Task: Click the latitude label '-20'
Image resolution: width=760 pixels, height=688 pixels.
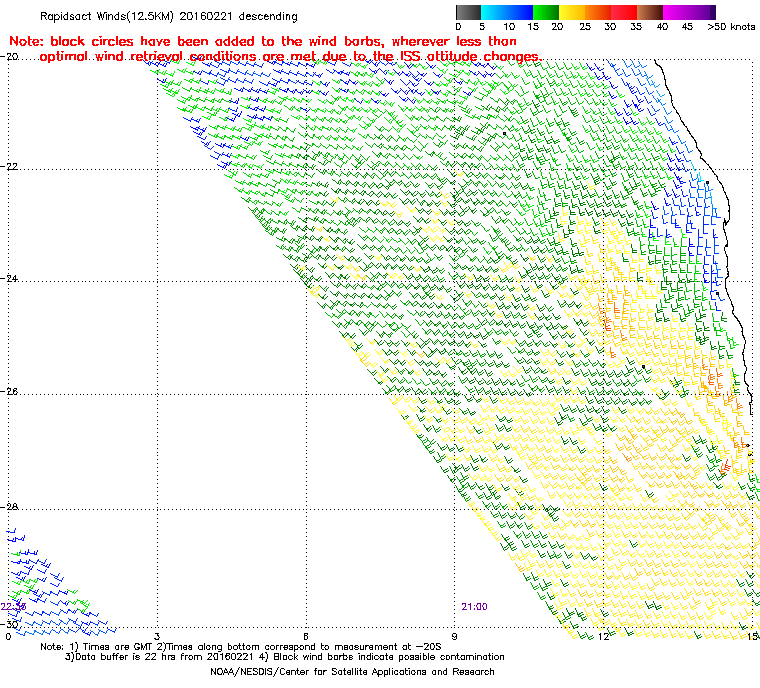Action: pos(9,56)
